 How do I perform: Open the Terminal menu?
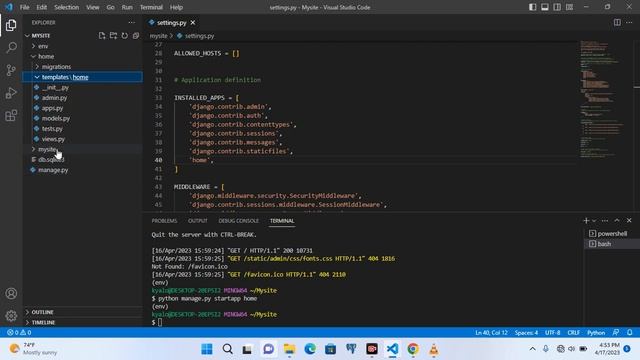tap(151, 7)
